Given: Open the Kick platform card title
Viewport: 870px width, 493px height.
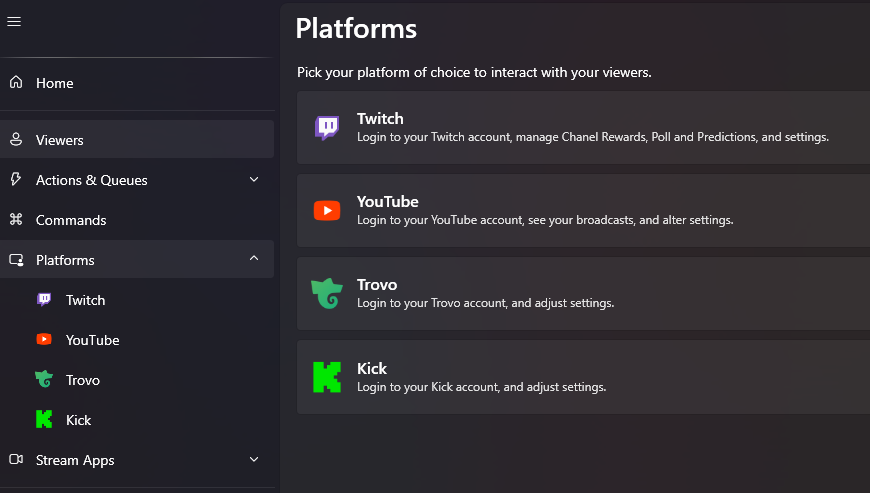Looking at the screenshot, I should pos(372,368).
